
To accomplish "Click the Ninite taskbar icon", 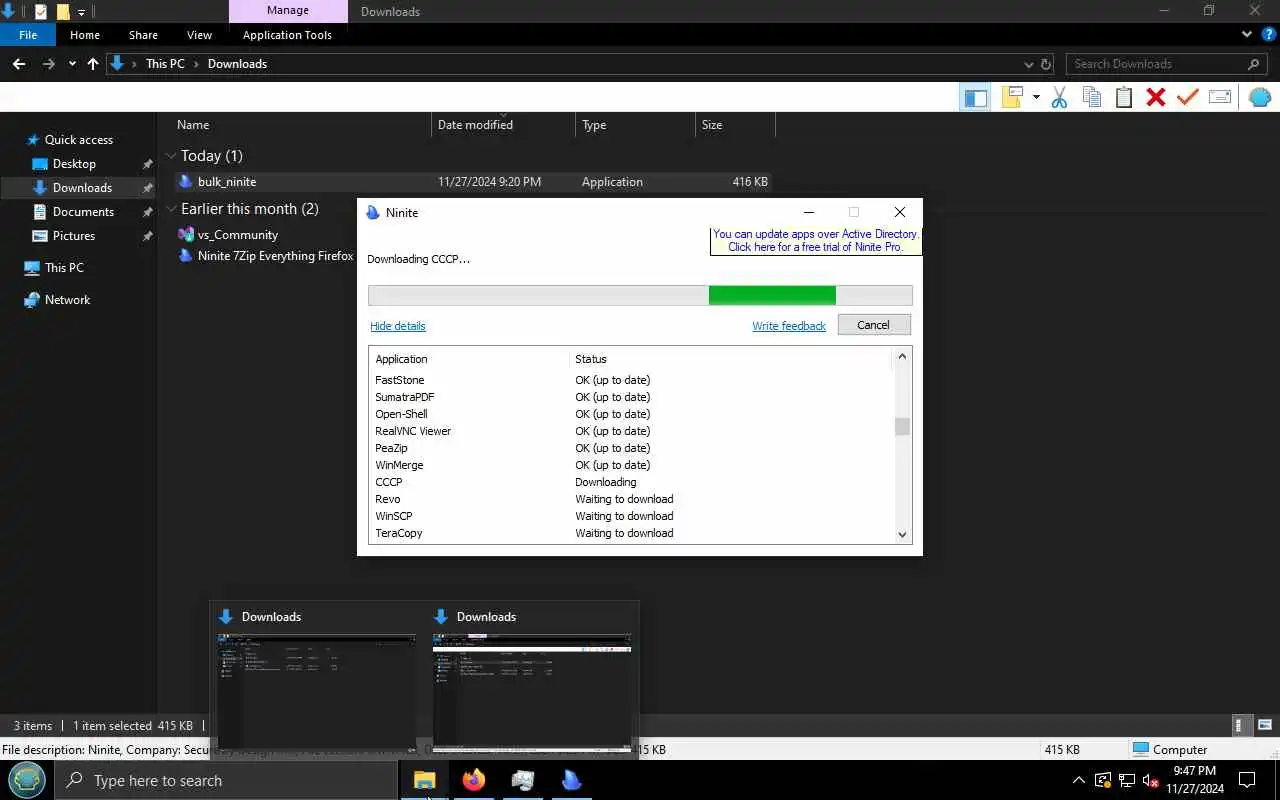I will (572, 780).
